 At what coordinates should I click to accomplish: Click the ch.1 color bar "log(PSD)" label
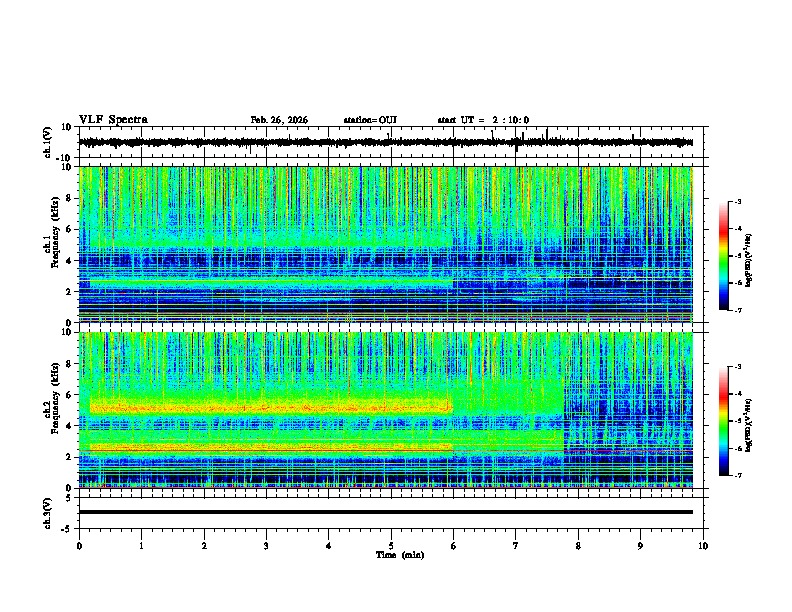pyautogui.click(x=749, y=260)
